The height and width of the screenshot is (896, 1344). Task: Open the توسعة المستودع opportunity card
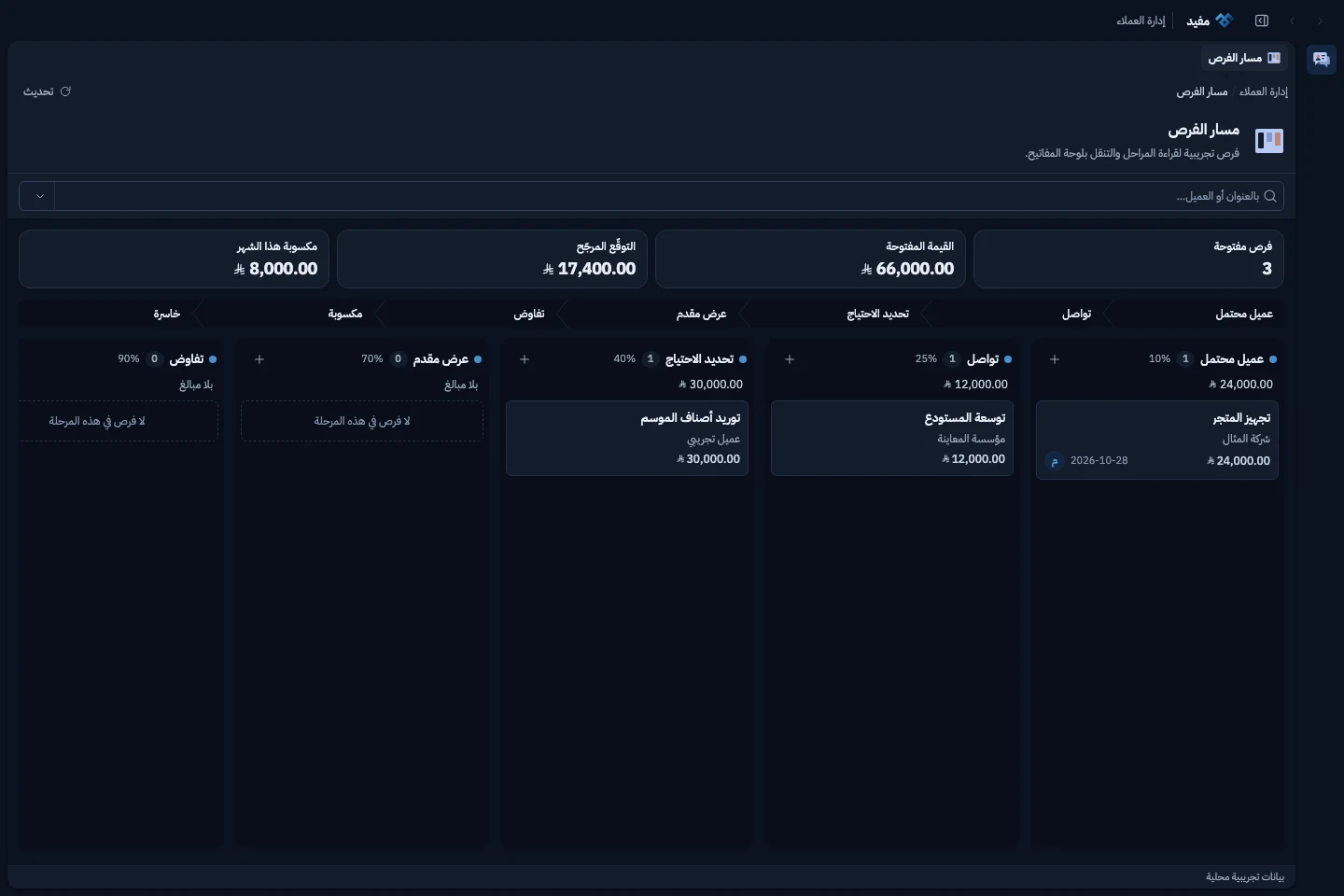pyautogui.click(x=892, y=439)
